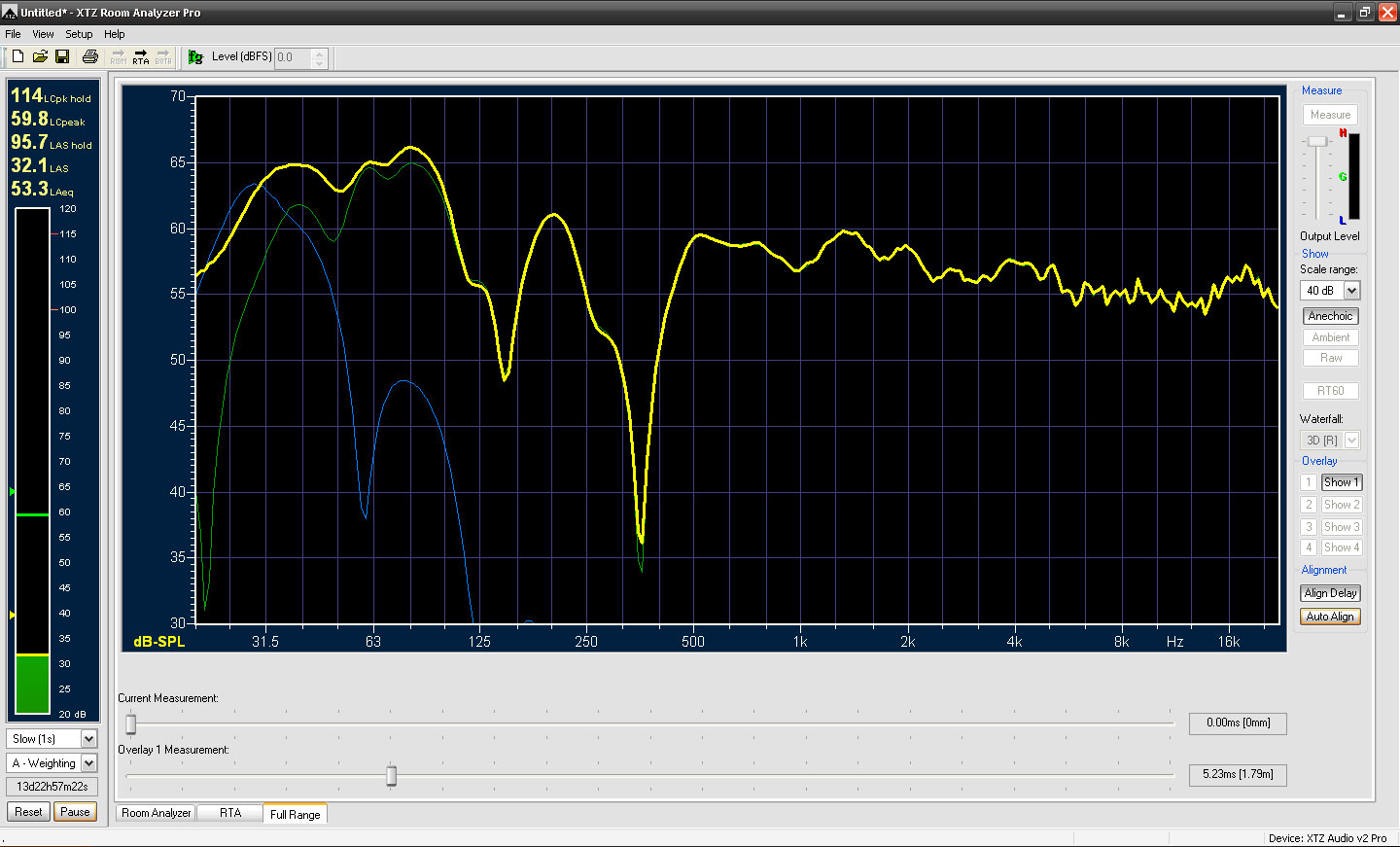Click the ROOM arrow toolbar icon
Viewport: 1400px width, 847px height.
coord(119,57)
